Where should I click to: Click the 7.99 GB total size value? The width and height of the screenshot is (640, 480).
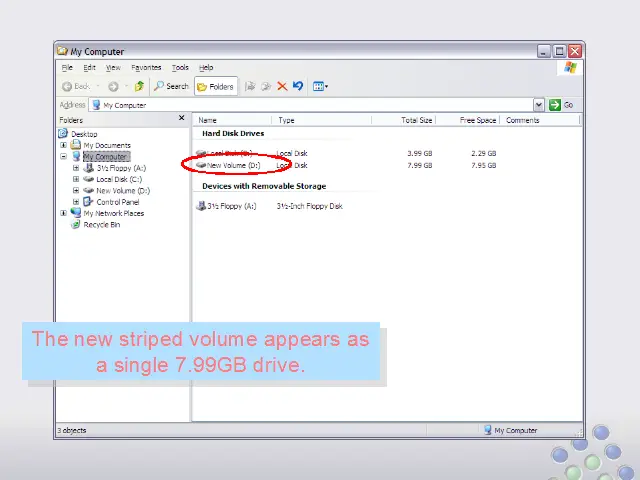tap(420, 165)
